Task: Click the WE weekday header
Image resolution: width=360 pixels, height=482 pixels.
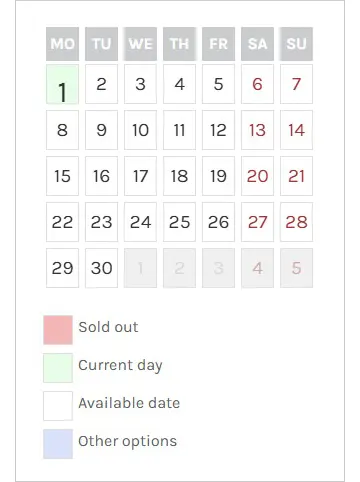Action: tap(140, 44)
